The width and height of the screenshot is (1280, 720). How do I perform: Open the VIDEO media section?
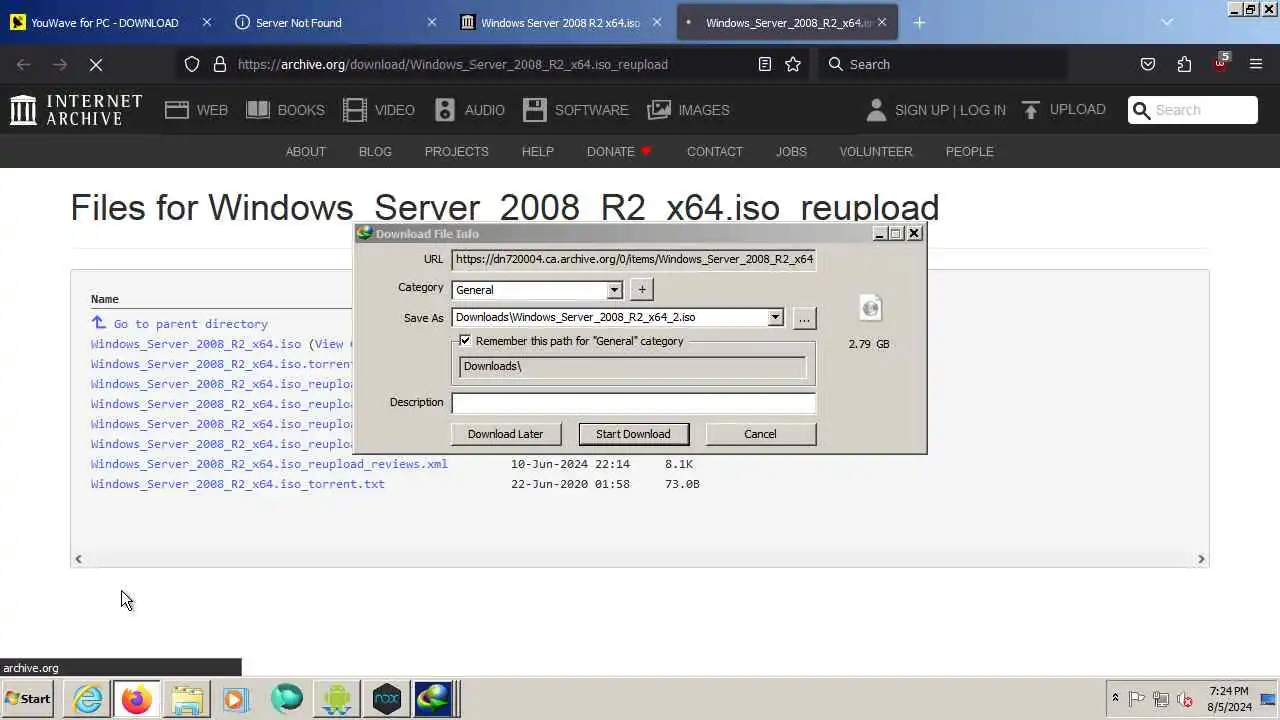pos(379,110)
